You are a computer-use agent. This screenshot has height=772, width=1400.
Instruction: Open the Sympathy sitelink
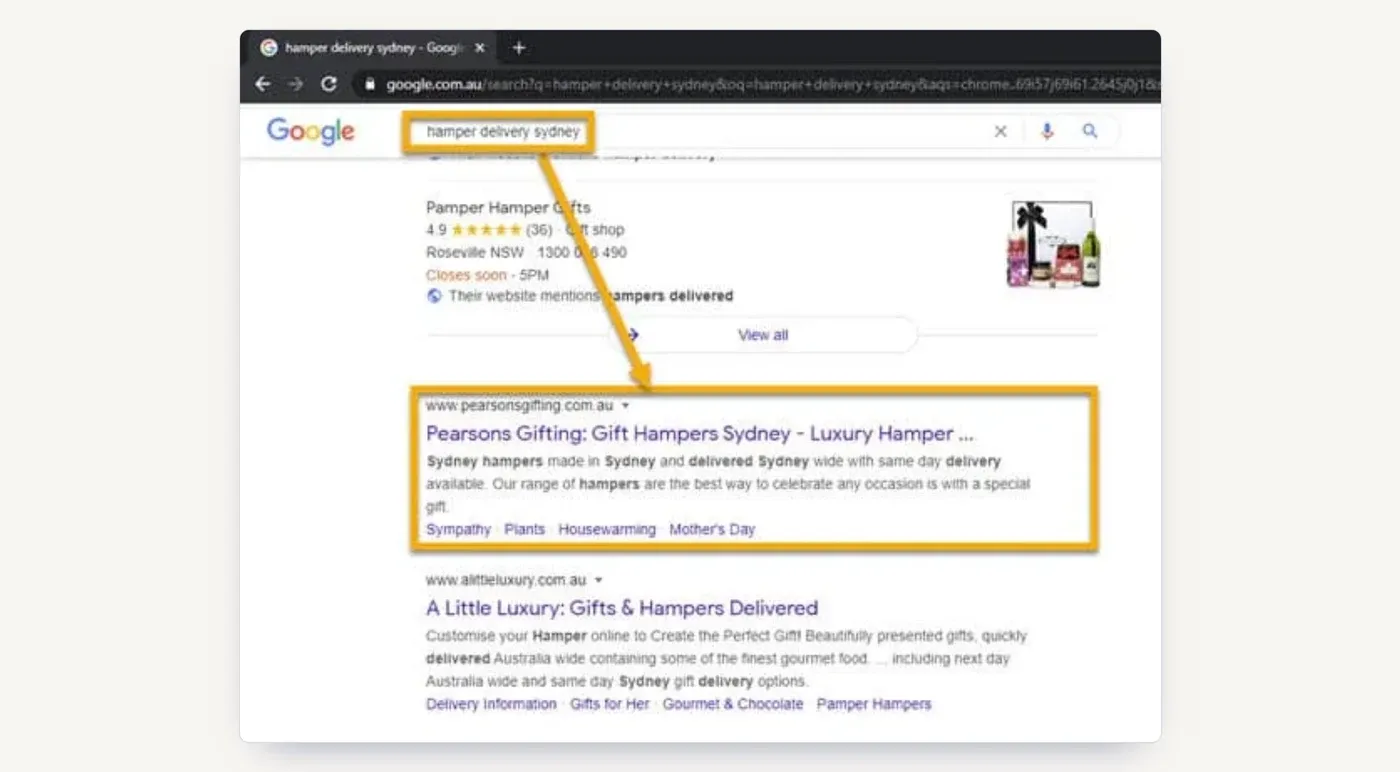(458, 529)
